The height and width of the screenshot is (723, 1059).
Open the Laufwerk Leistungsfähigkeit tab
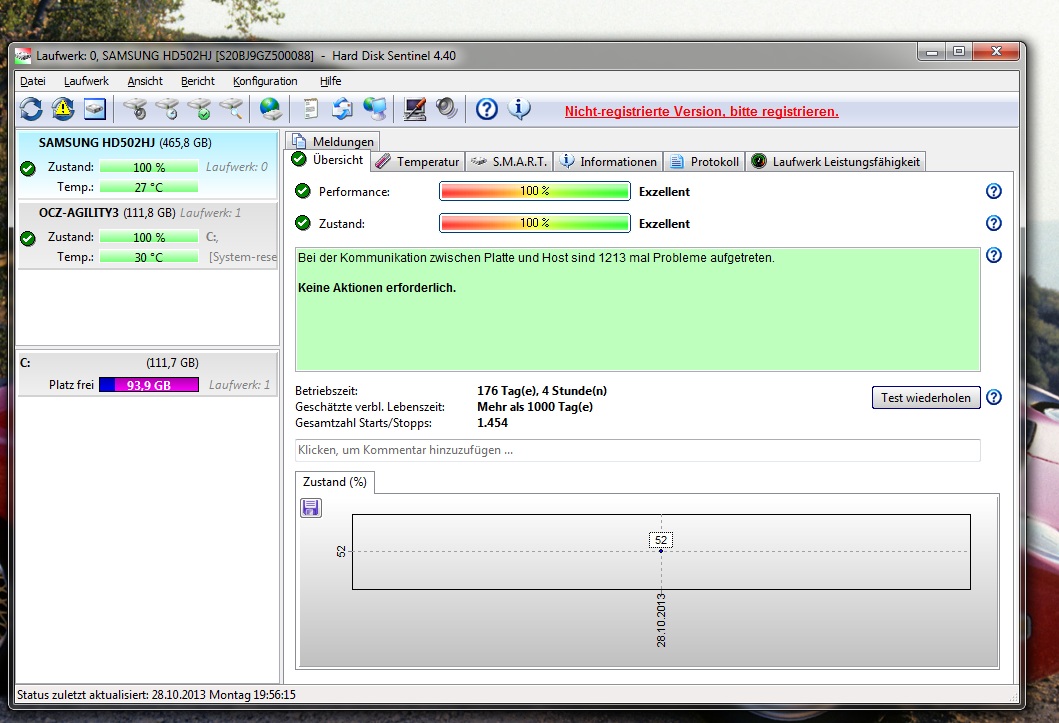click(x=836, y=162)
